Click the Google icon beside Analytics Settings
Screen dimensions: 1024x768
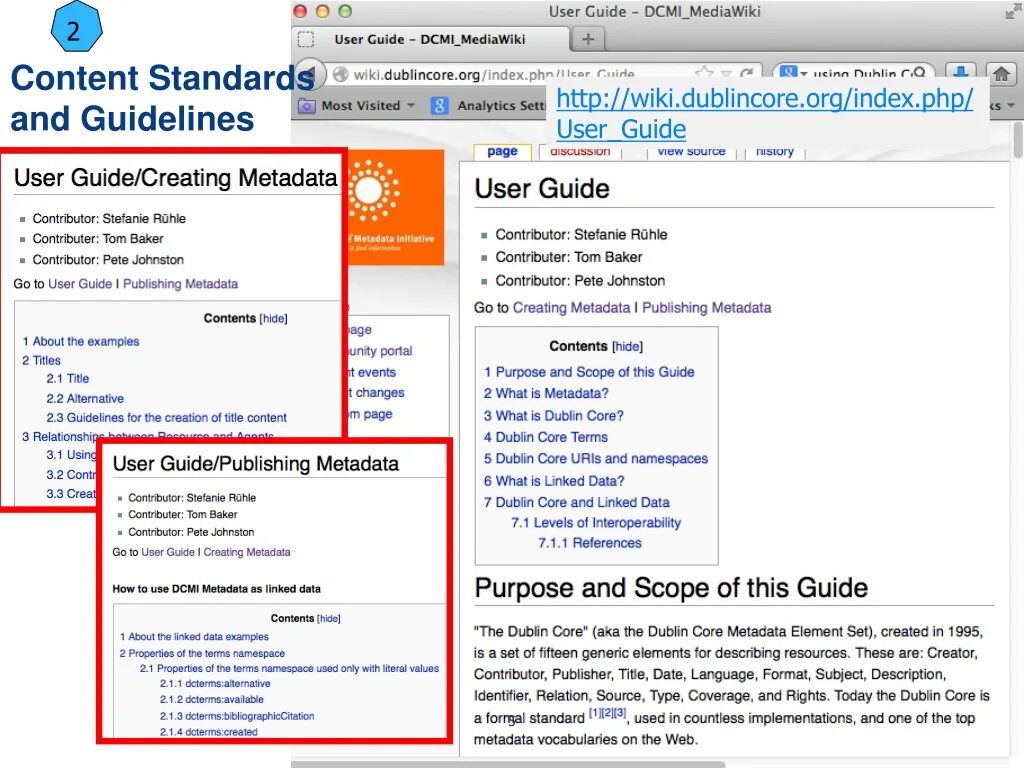440,105
